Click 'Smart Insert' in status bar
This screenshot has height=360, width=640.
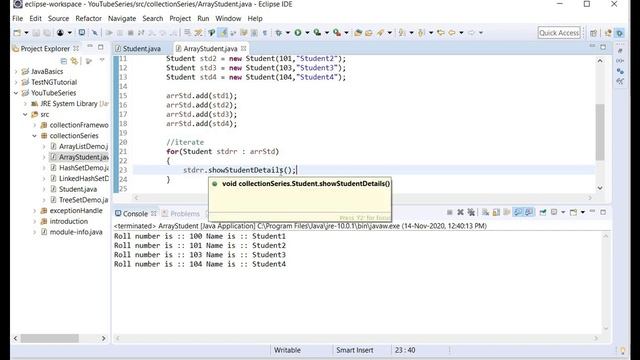pyautogui.click(x=355, y=350)
